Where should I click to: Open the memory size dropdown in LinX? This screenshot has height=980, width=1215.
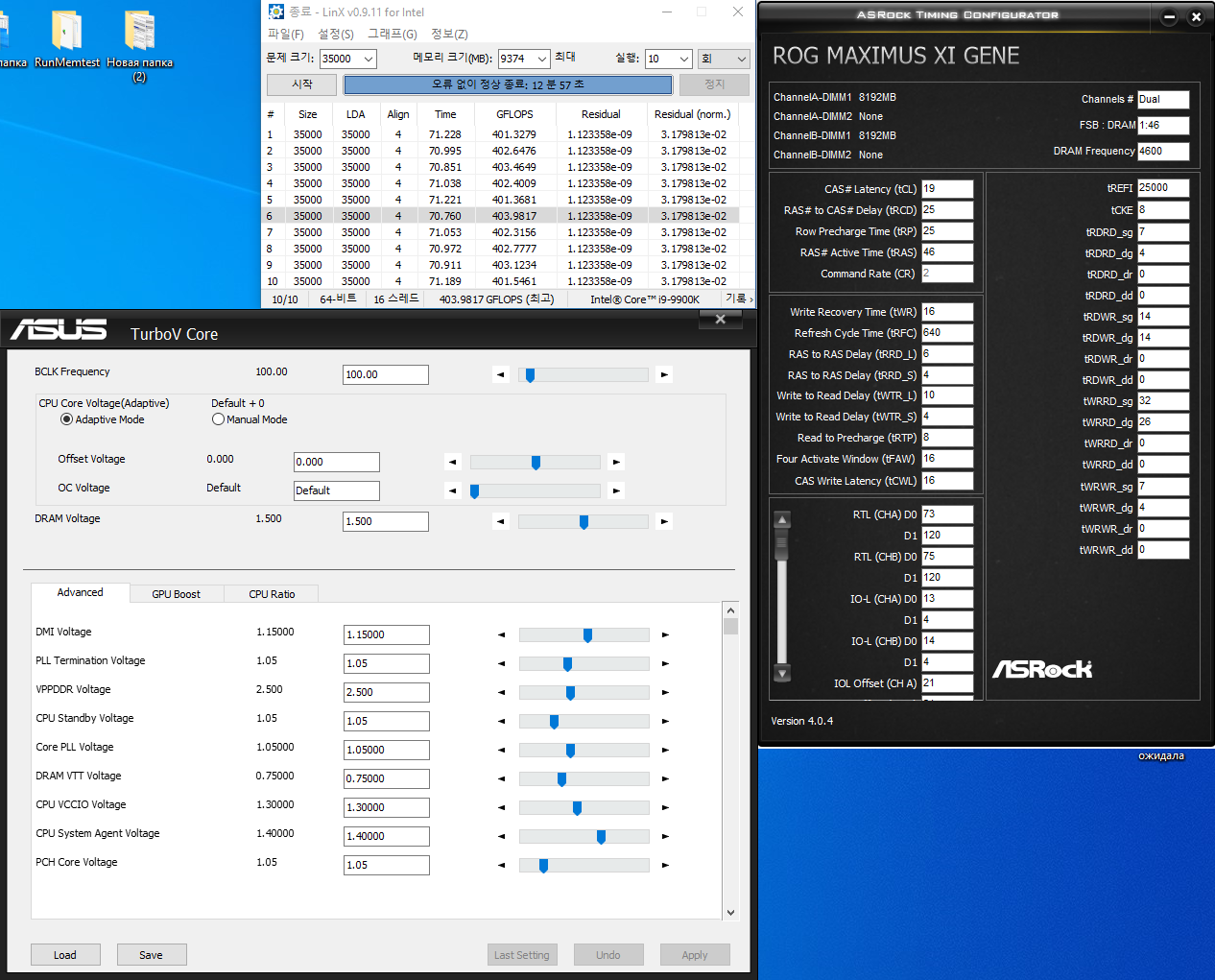click(542, 59)
